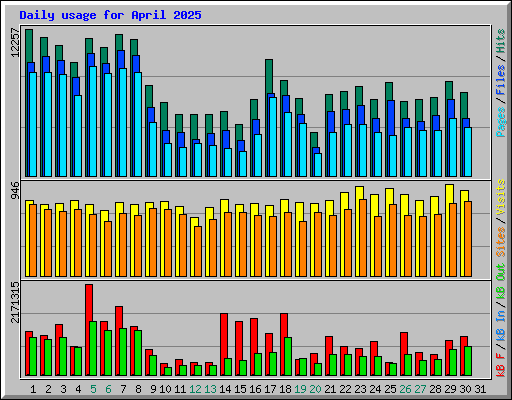Click the 'Daily usage for April 2025' title
Viewport: 512px width, 400px height.
pos(110,15)
